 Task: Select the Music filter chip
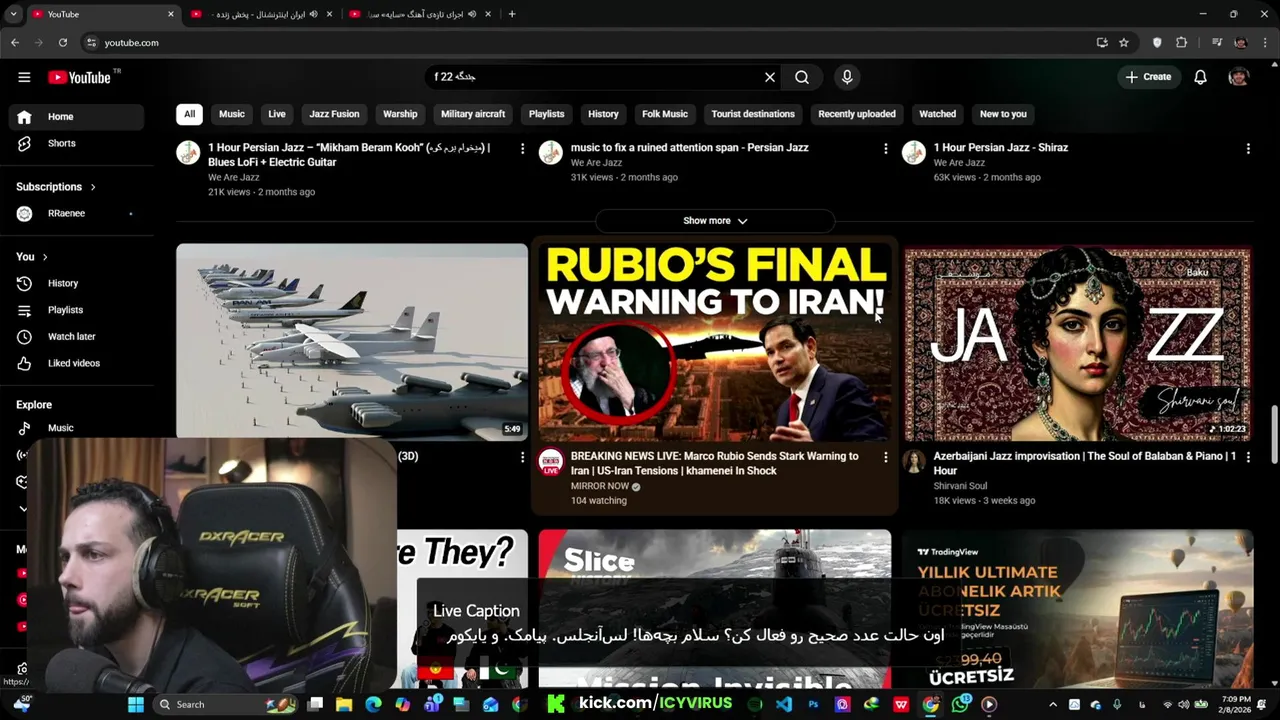pos(232,114)
